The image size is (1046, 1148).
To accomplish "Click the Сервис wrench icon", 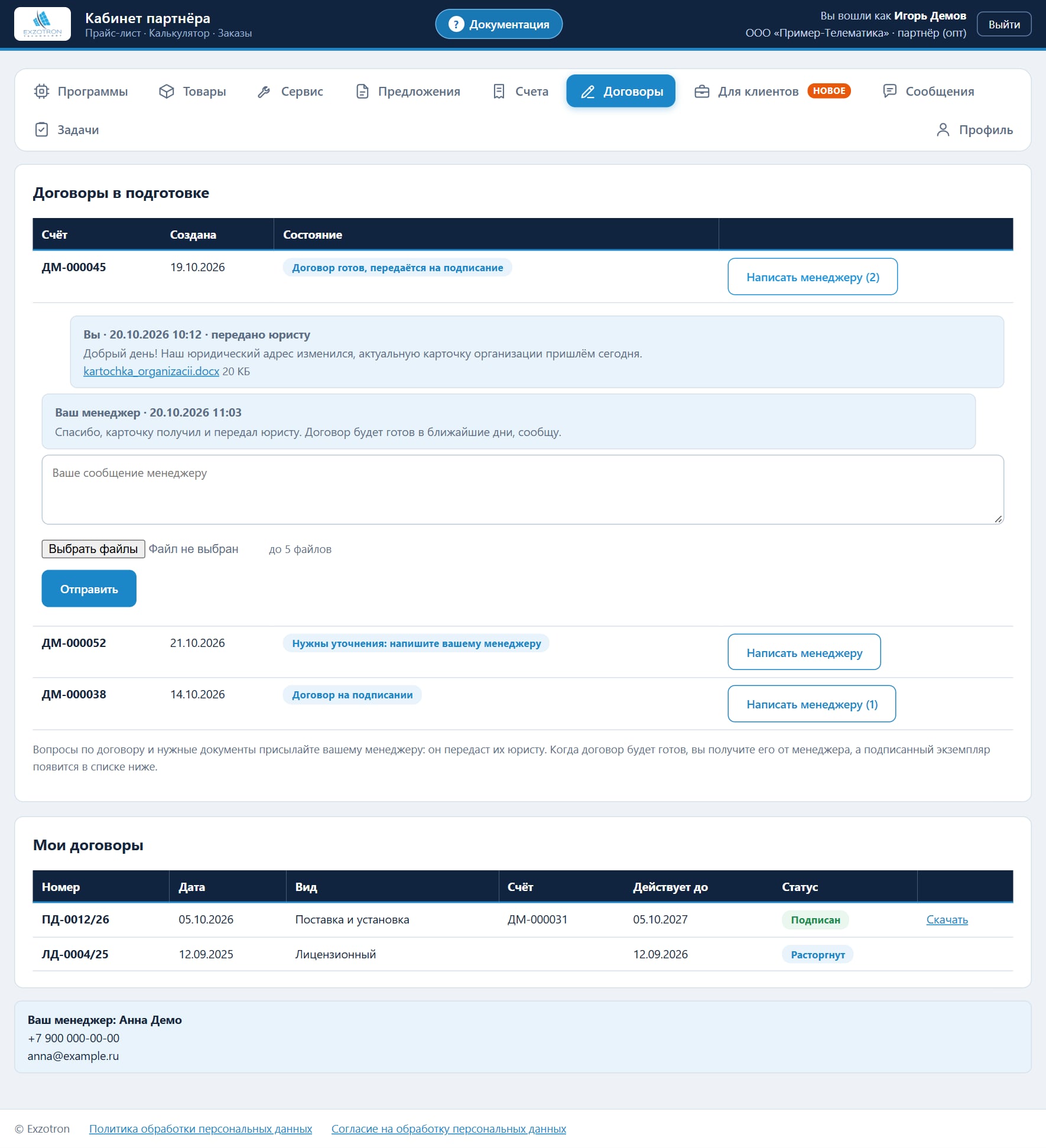I will [264, 92].
